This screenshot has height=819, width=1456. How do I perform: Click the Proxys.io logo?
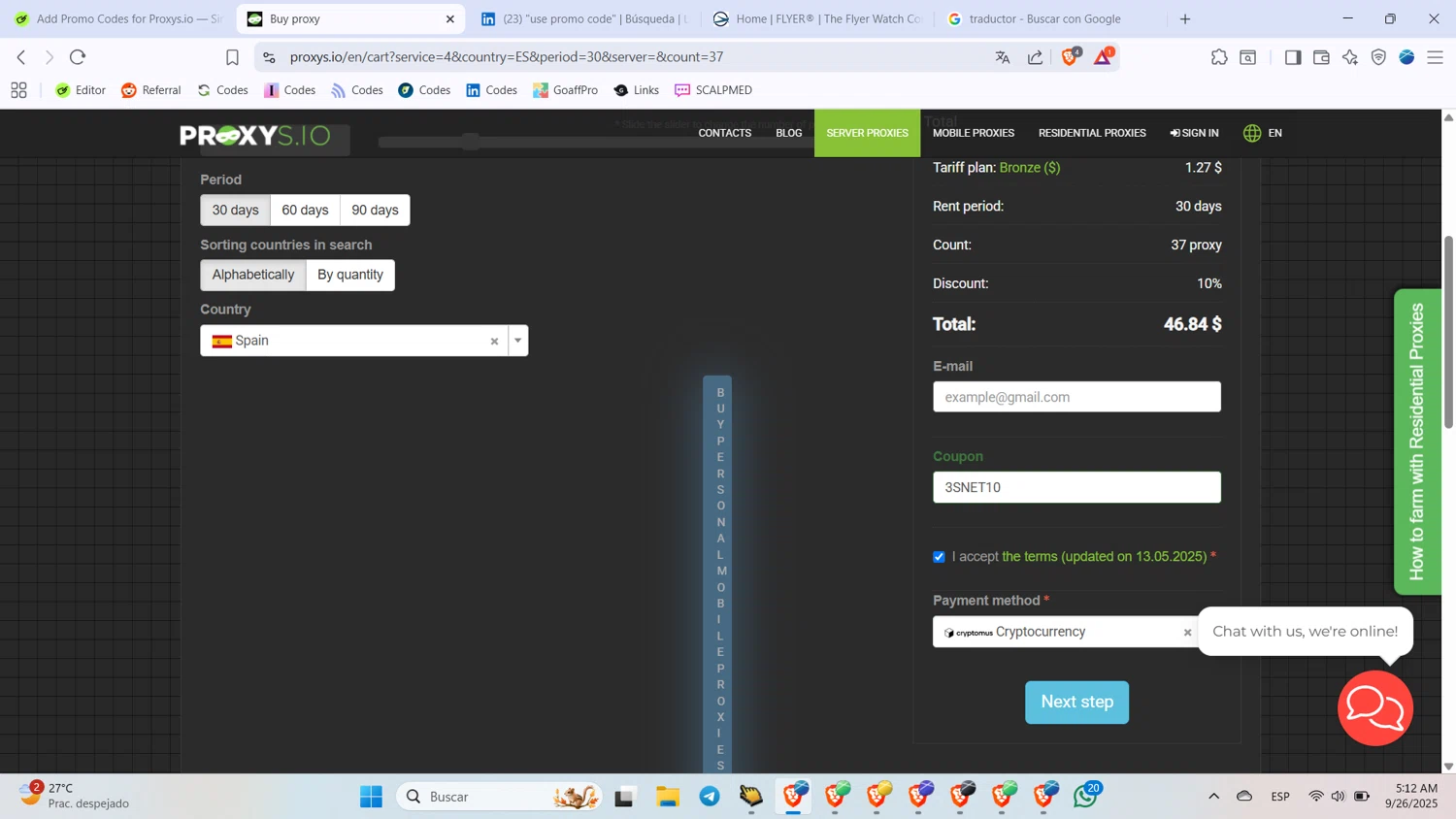coord(255,135)
